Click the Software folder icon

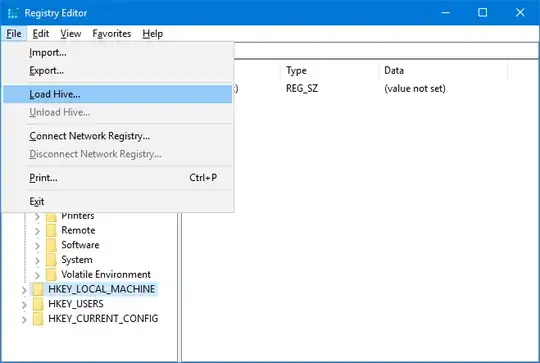(51, 245)
